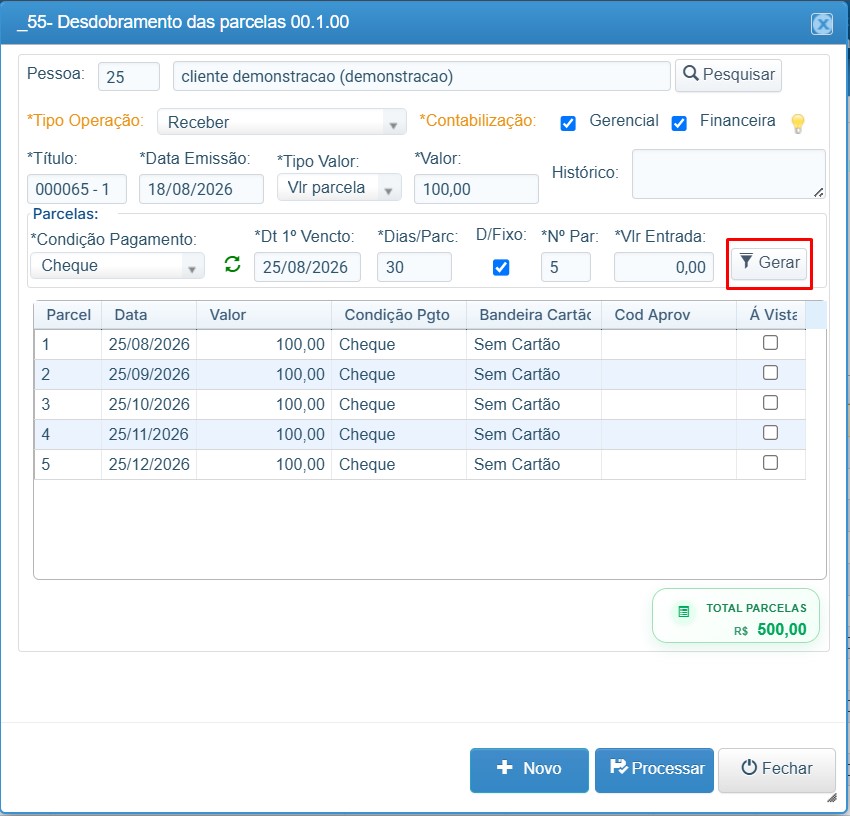This screenshot has height=816, width=850.
Task: Click the Nº Par field
Action: (566, 267)
